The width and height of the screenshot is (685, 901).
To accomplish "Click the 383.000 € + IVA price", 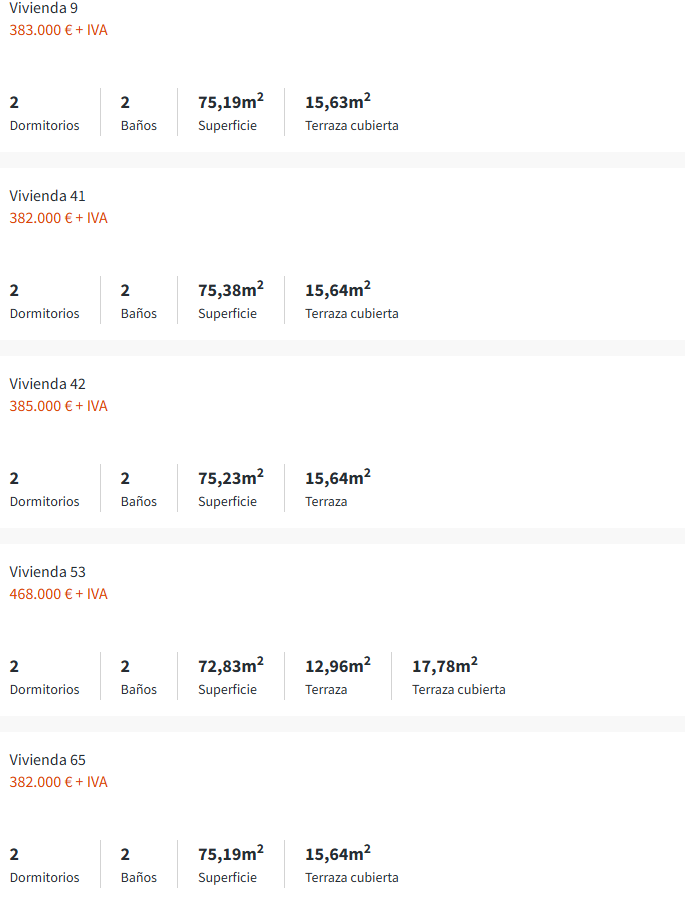I will coord(58,30).
